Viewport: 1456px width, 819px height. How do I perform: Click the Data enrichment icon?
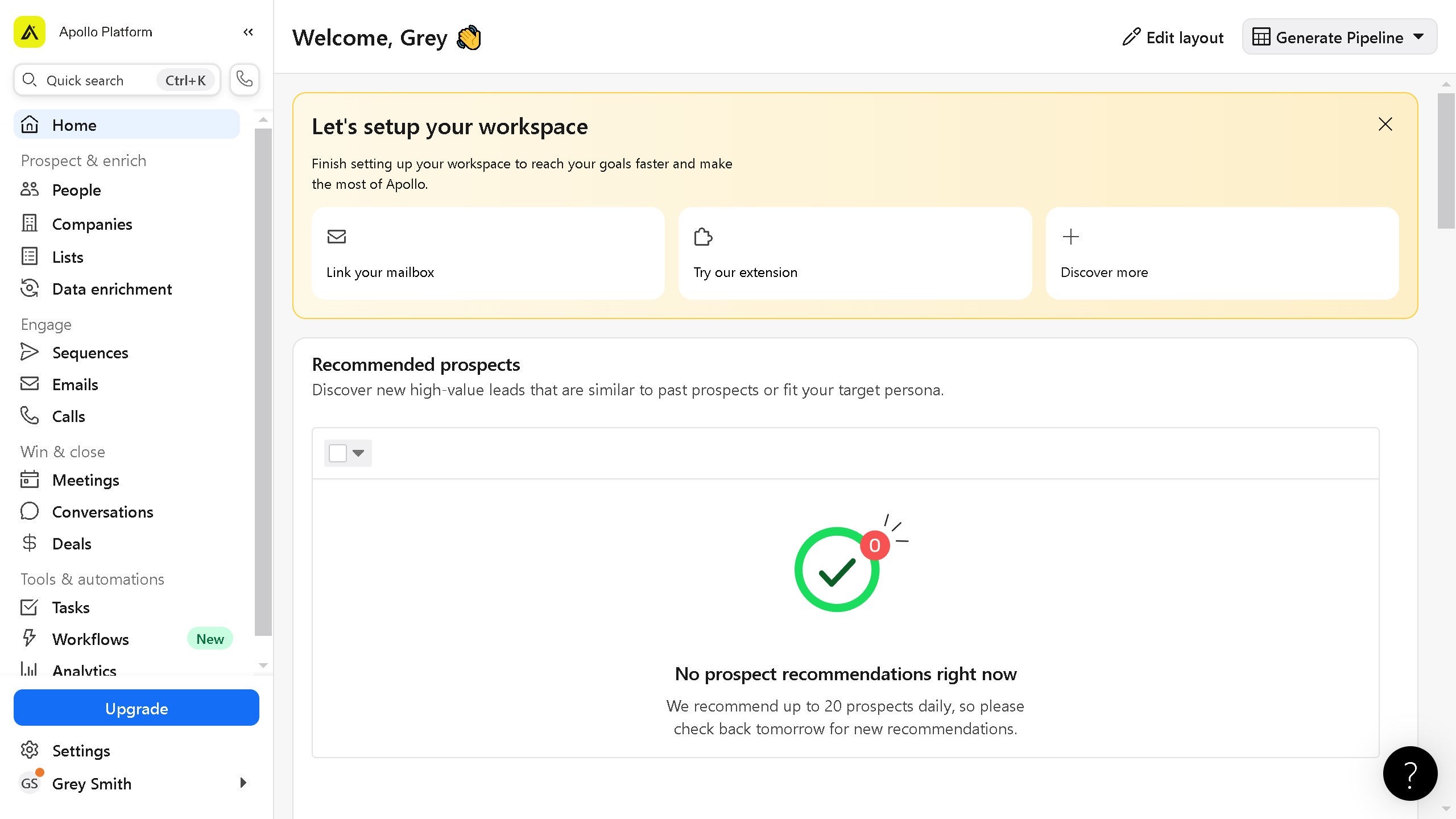pyautogui.click(x=30, y=289)
